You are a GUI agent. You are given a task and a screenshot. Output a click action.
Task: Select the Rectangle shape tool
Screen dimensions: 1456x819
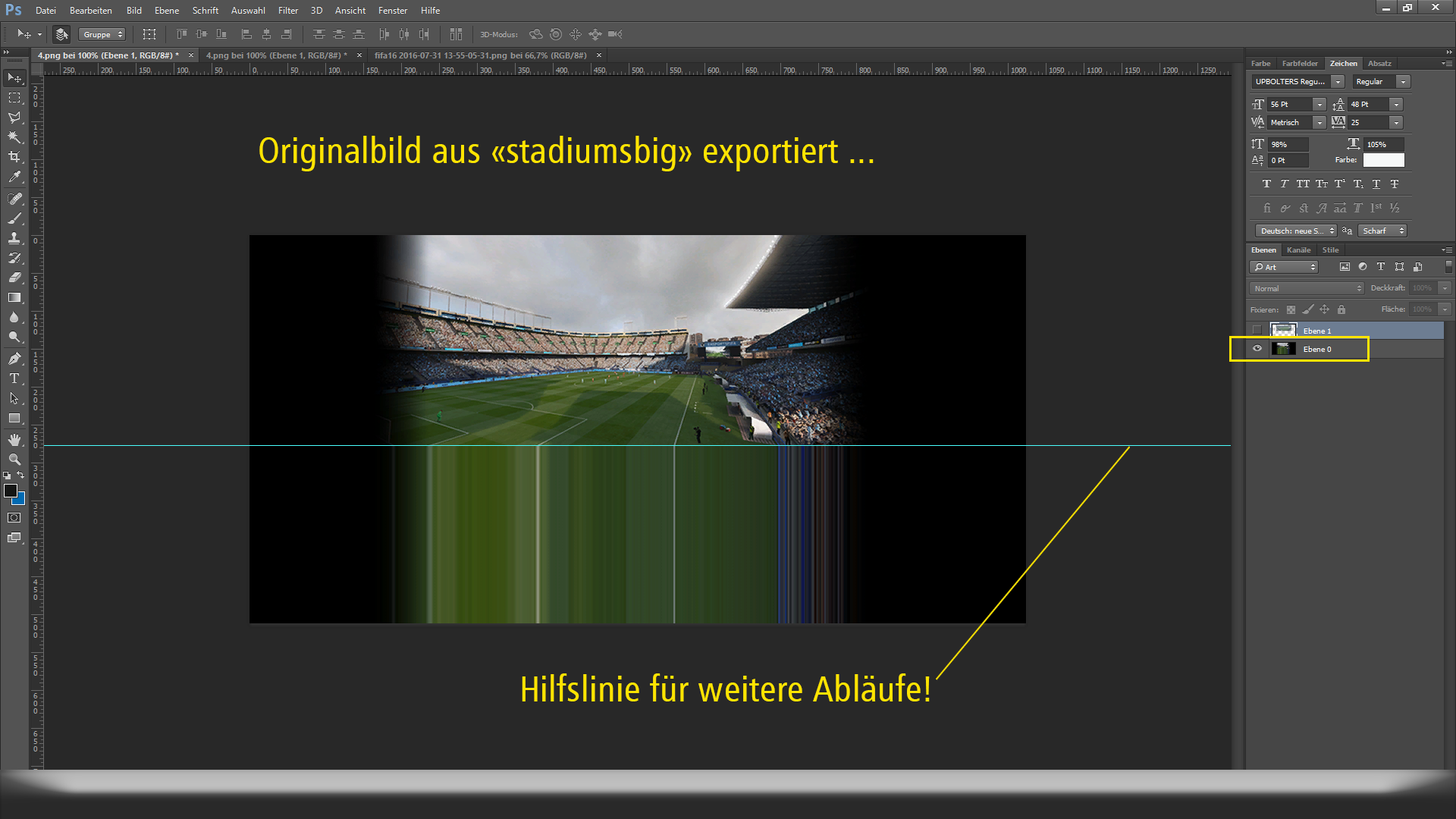tap(14, 418)
